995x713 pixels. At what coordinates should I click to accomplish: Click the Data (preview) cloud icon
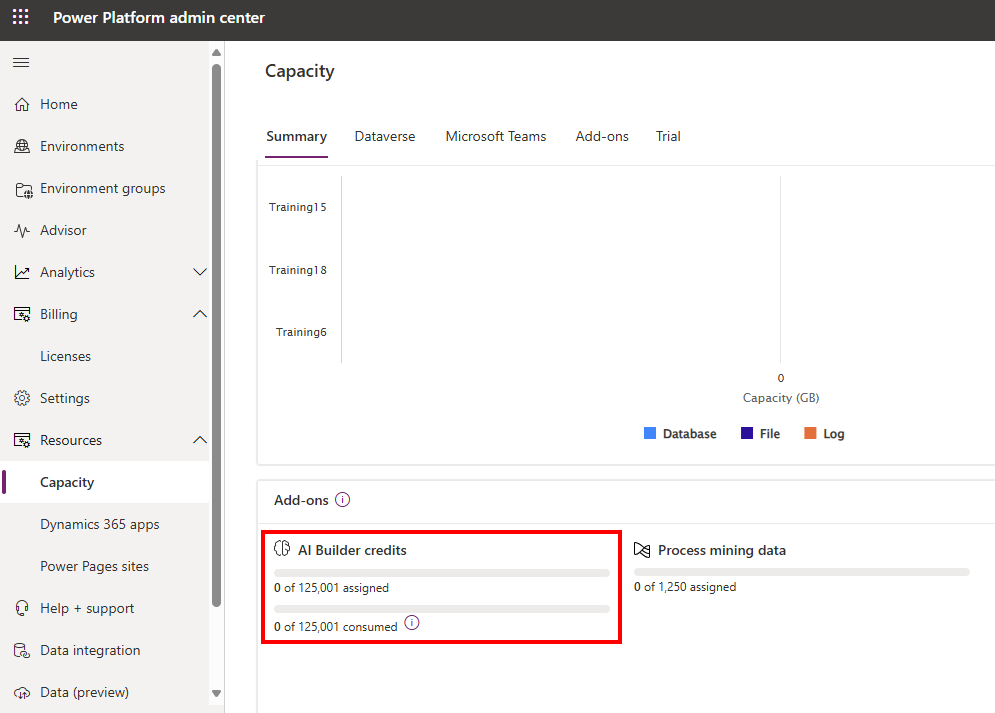click(22, 693)
